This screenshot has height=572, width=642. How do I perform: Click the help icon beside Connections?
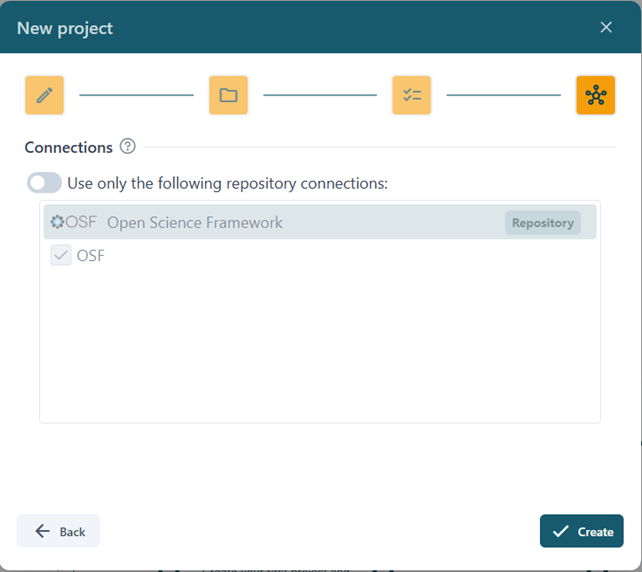pyautogui.click(x=127, y=147)
